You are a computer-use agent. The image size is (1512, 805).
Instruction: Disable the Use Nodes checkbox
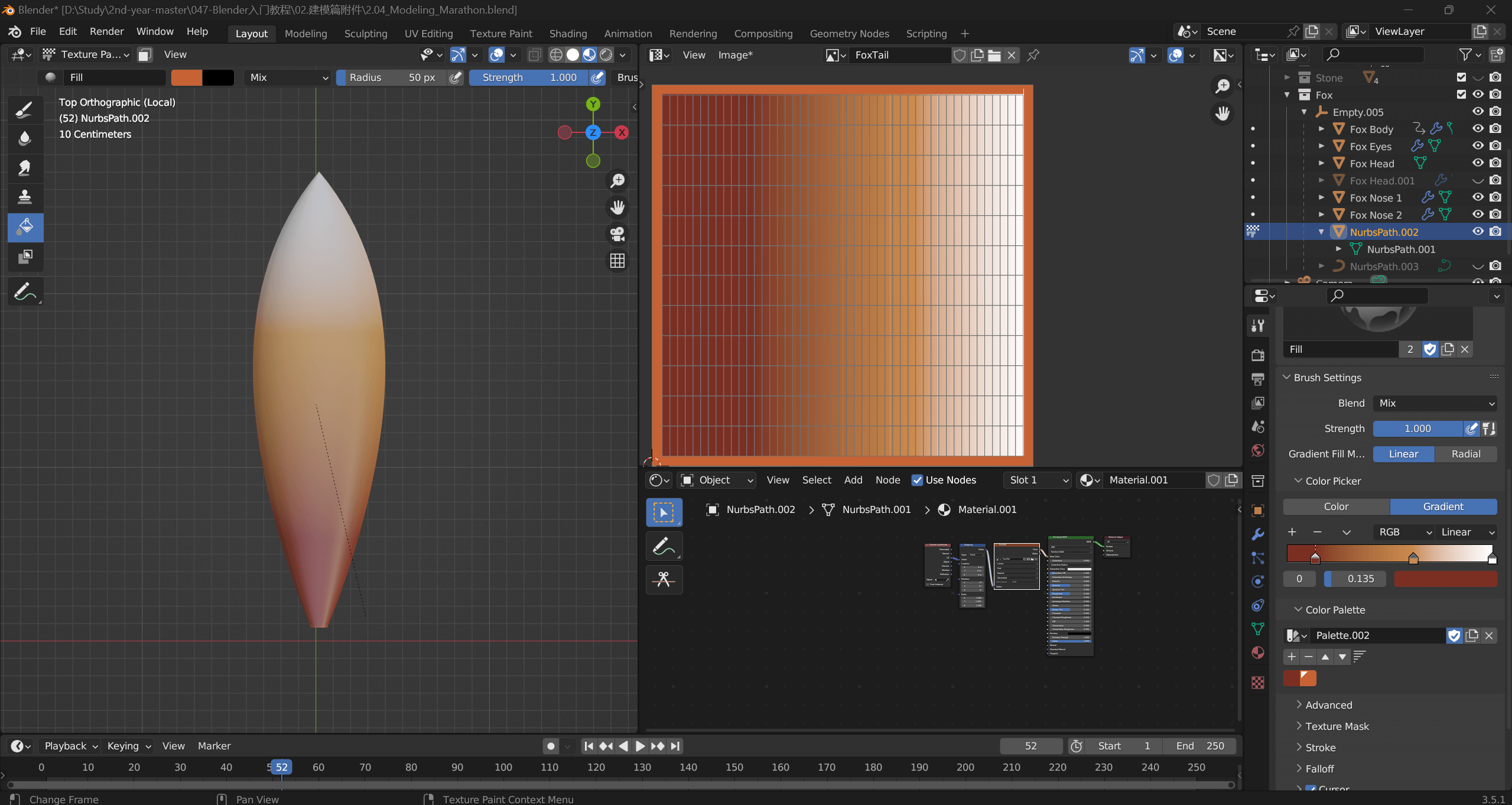[x=917, y=480]
